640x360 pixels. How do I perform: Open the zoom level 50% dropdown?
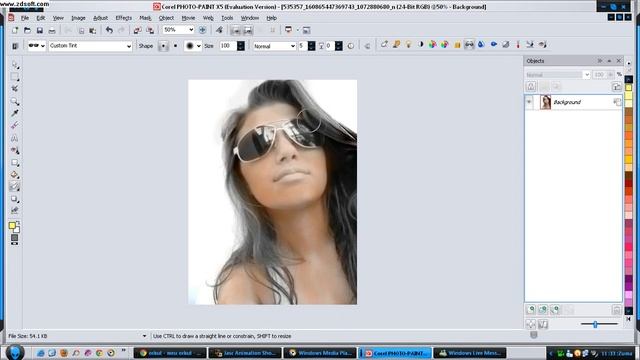pyautogui.click(x=191, y=30)
